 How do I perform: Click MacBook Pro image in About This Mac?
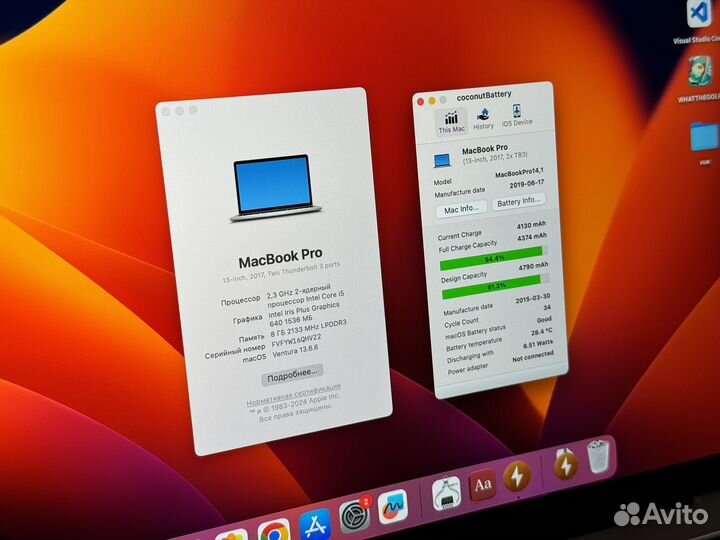274,188
